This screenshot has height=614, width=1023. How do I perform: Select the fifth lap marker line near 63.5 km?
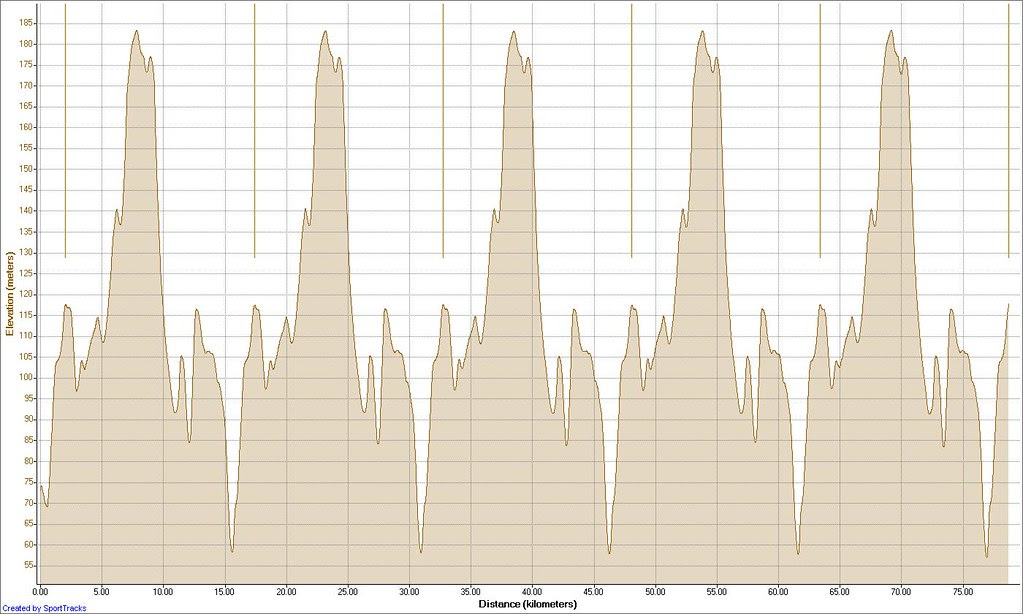(820, 130)
